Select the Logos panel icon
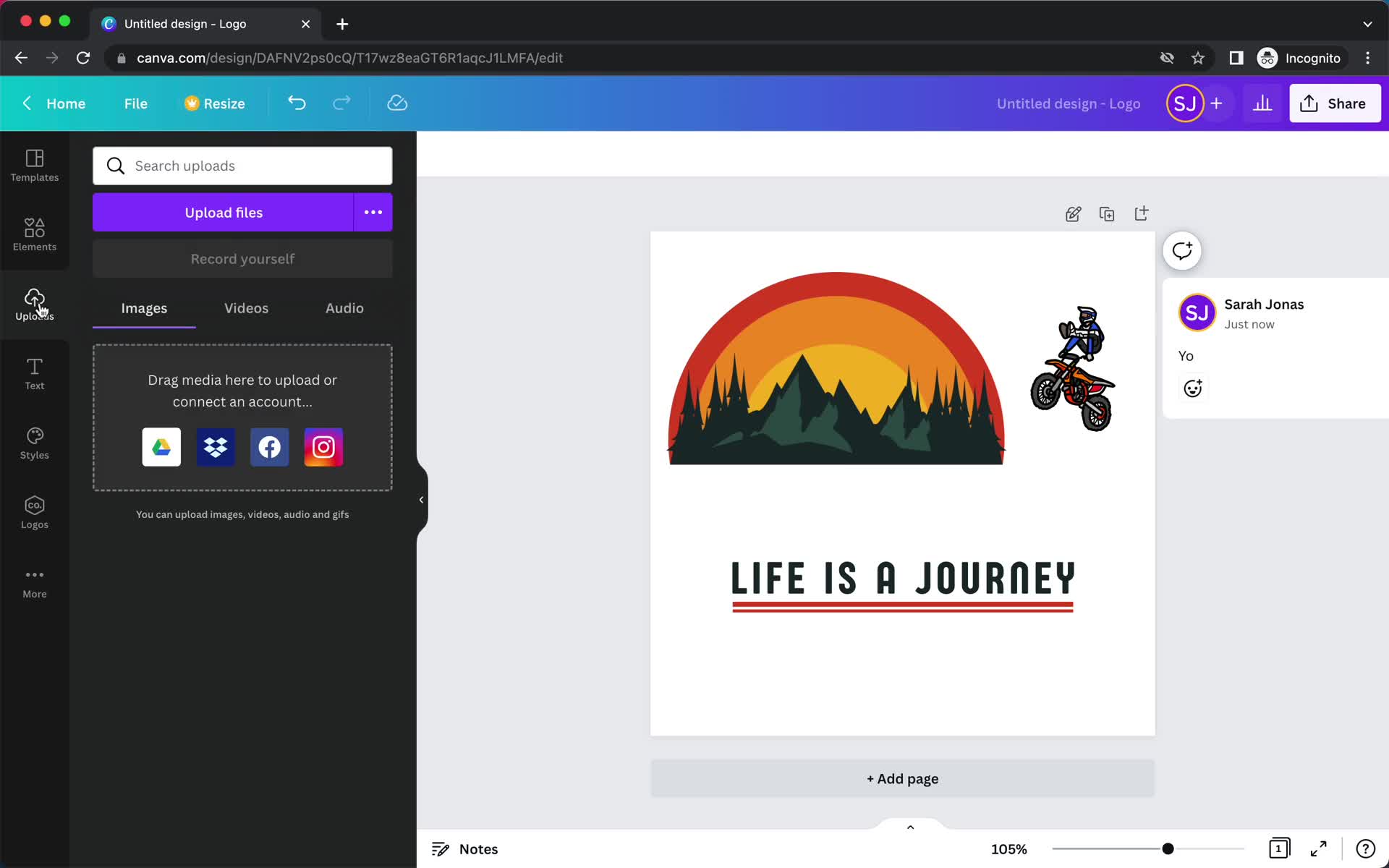This screenshot has height=868, width=1389. (x=34, y=512)
